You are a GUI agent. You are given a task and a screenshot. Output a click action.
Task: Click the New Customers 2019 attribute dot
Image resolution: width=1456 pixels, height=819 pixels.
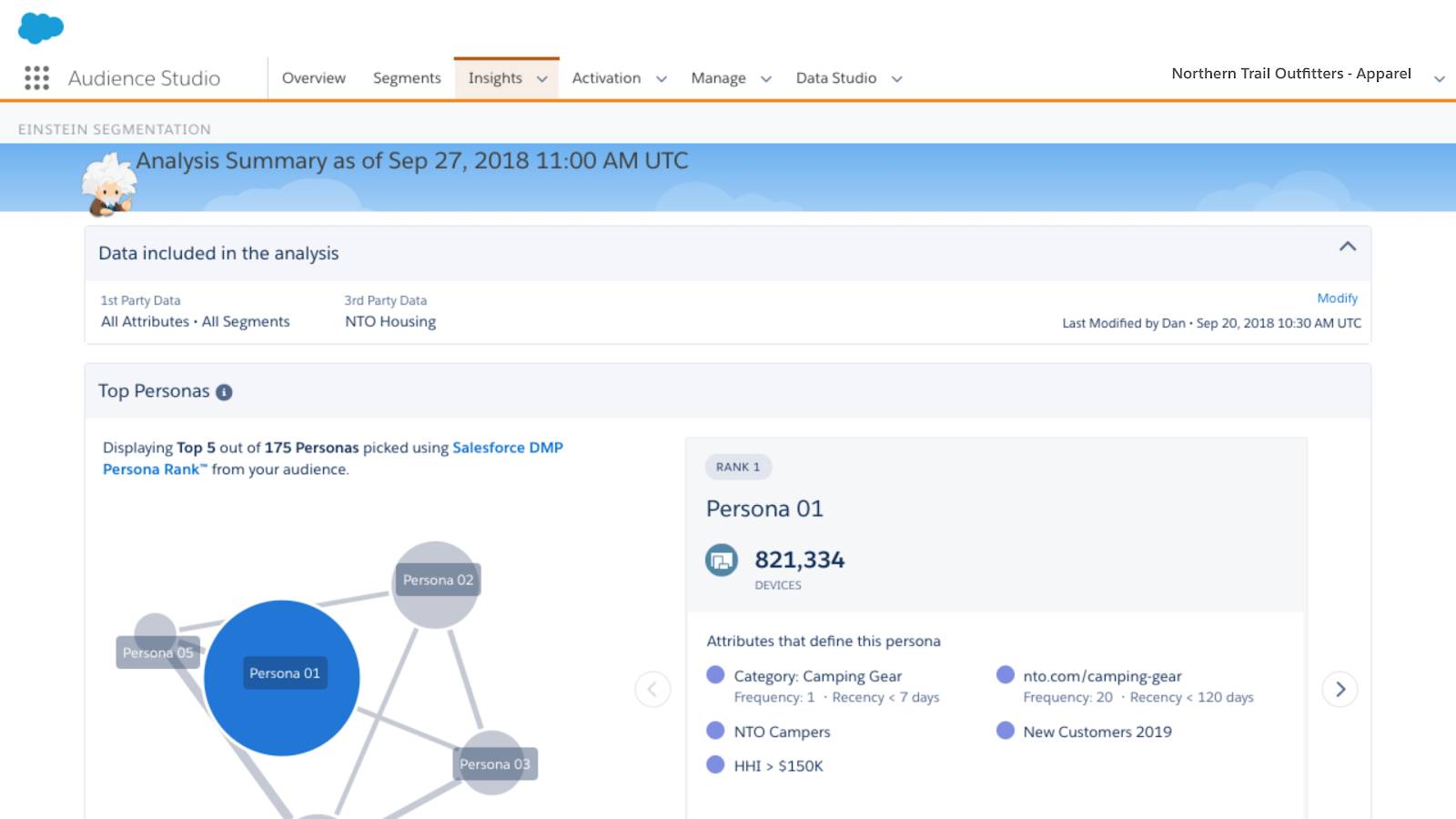coord(1006,731)
